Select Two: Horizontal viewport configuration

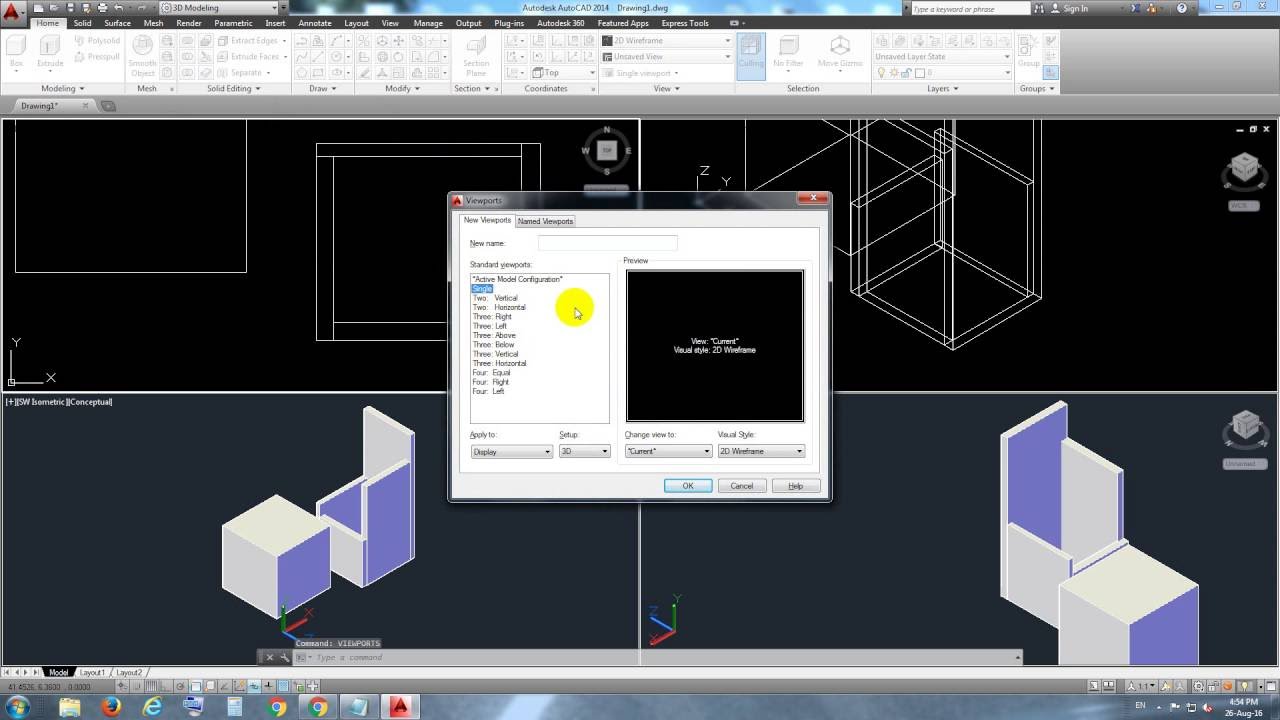[499, 307]
